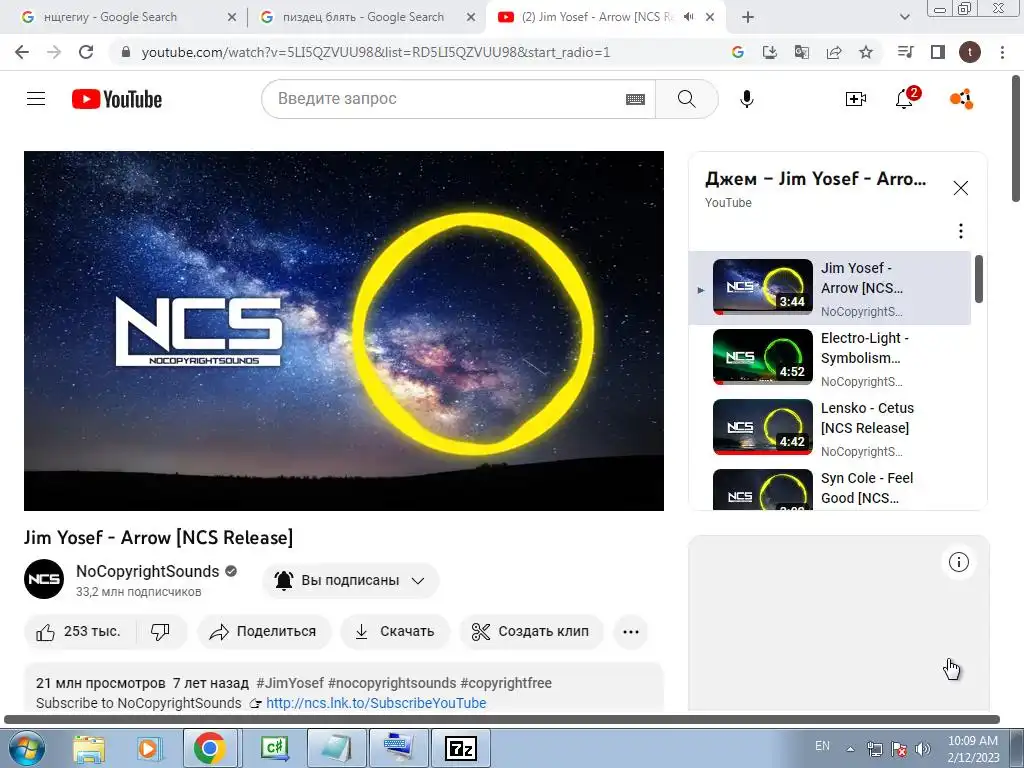Click the 'Поделиться' share button
This screenshot has height=768, width=1024.
(x=264, y=632)
